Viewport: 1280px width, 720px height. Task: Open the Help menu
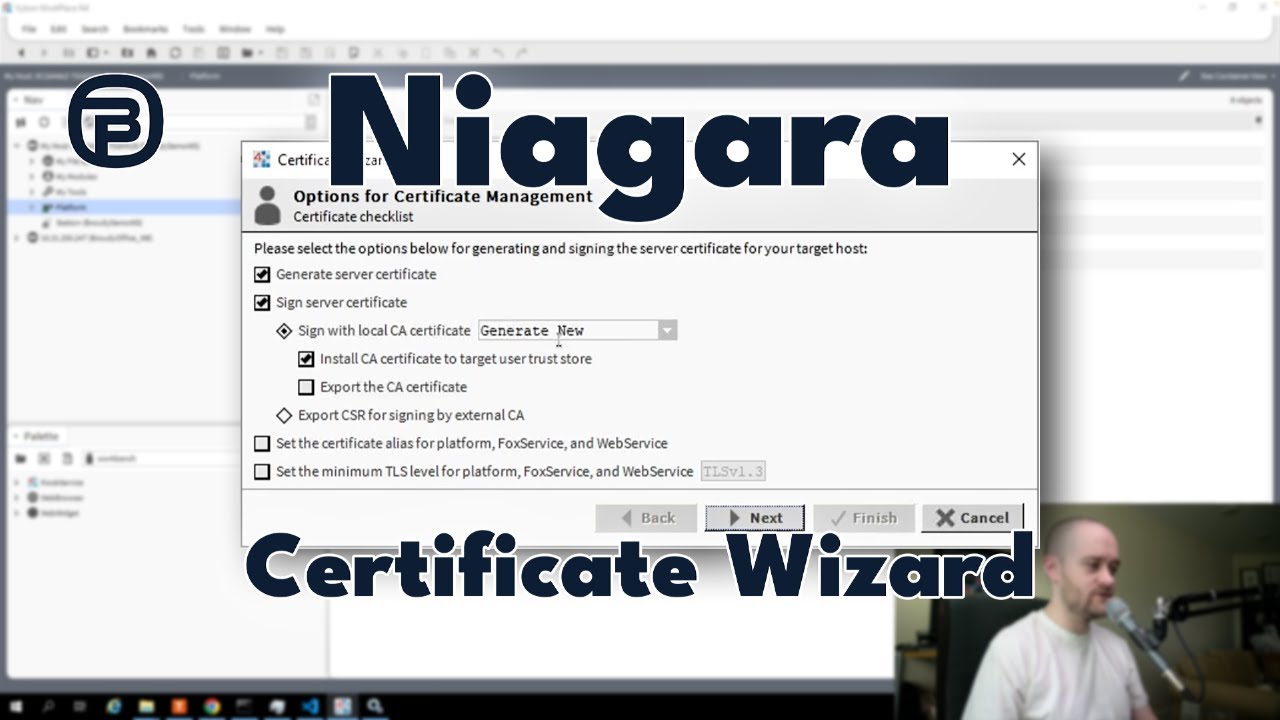tap(275, 29)
